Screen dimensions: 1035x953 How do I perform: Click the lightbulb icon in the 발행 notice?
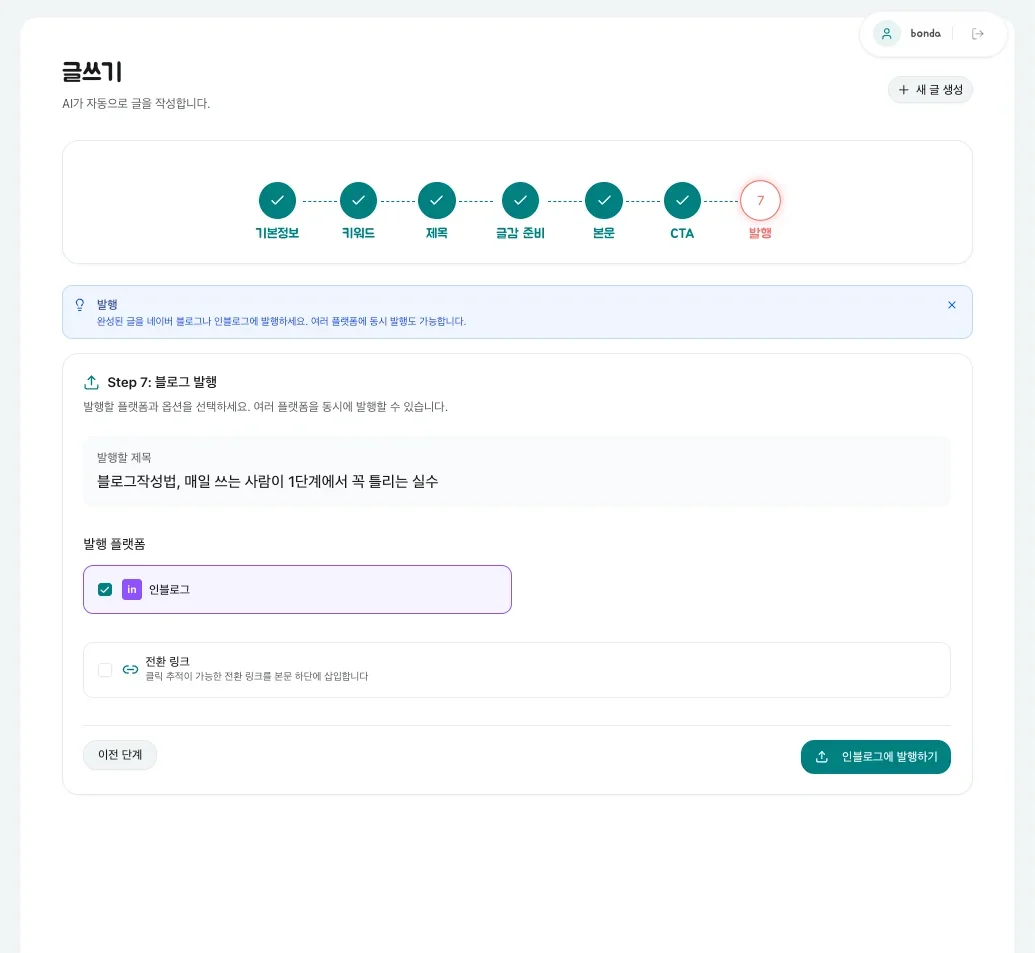click(80, 305)
